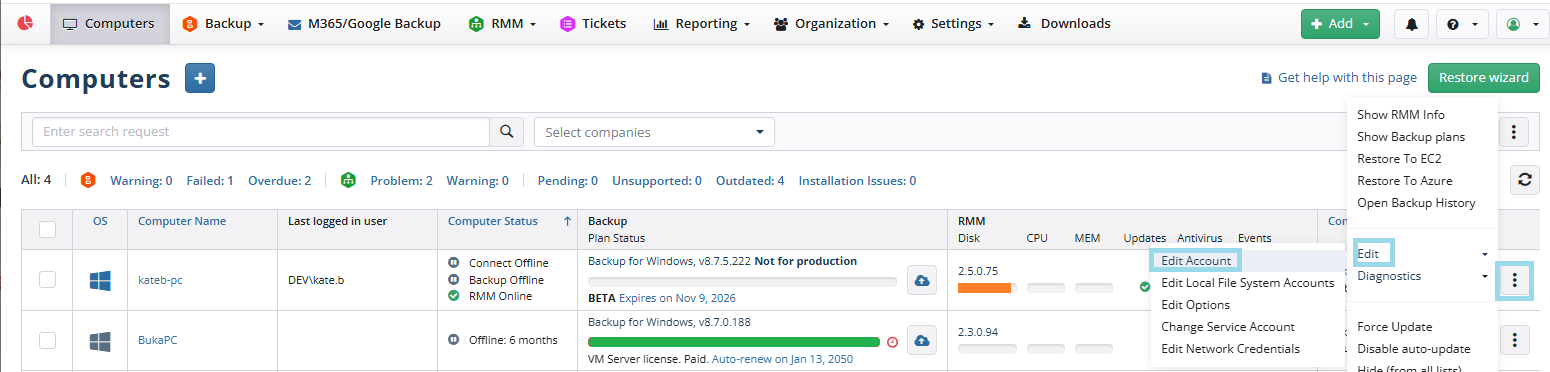Open the help question-mark menu
1550x372 pixels.
tap(1462, 23)
